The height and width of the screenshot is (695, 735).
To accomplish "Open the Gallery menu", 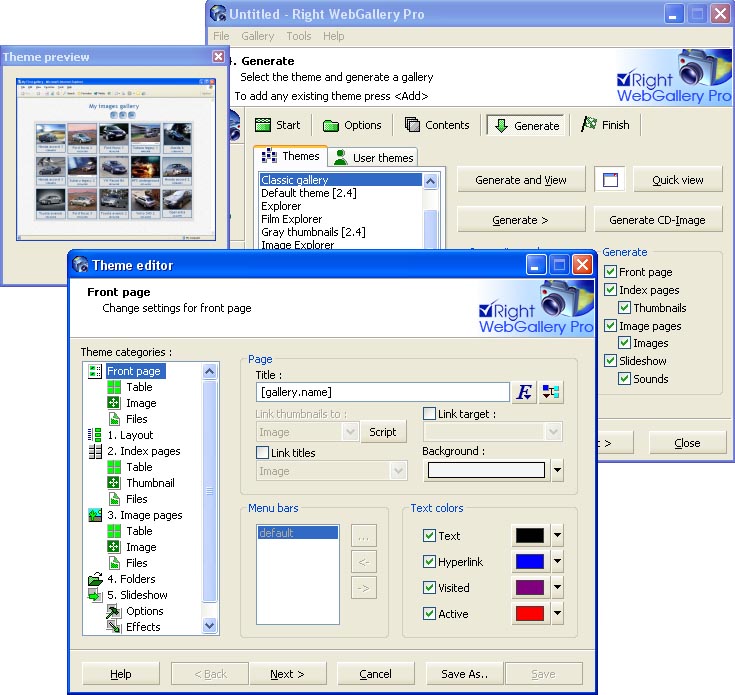I will click(257, 36).
